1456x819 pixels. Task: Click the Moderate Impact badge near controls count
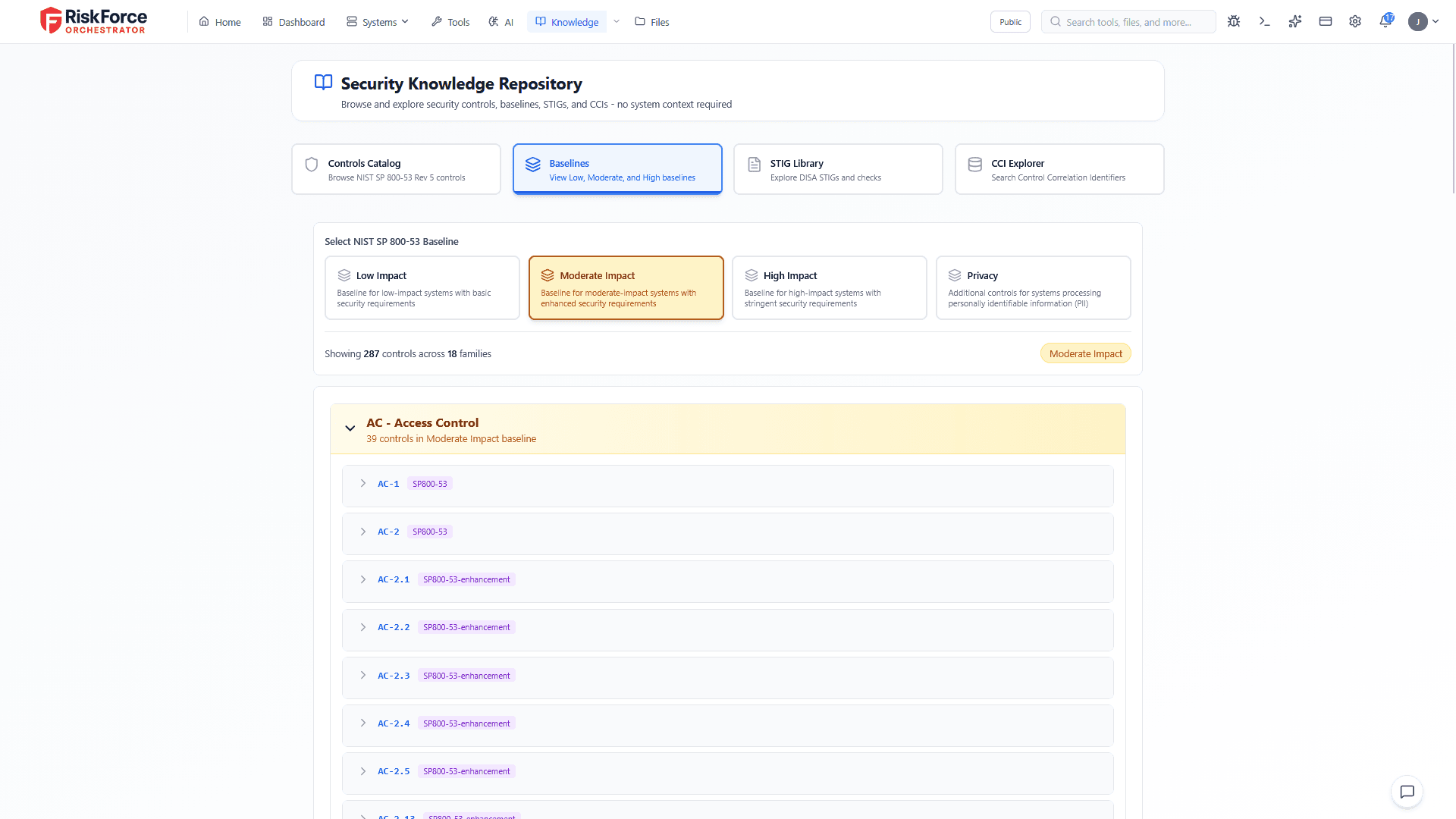[1085, 353]
